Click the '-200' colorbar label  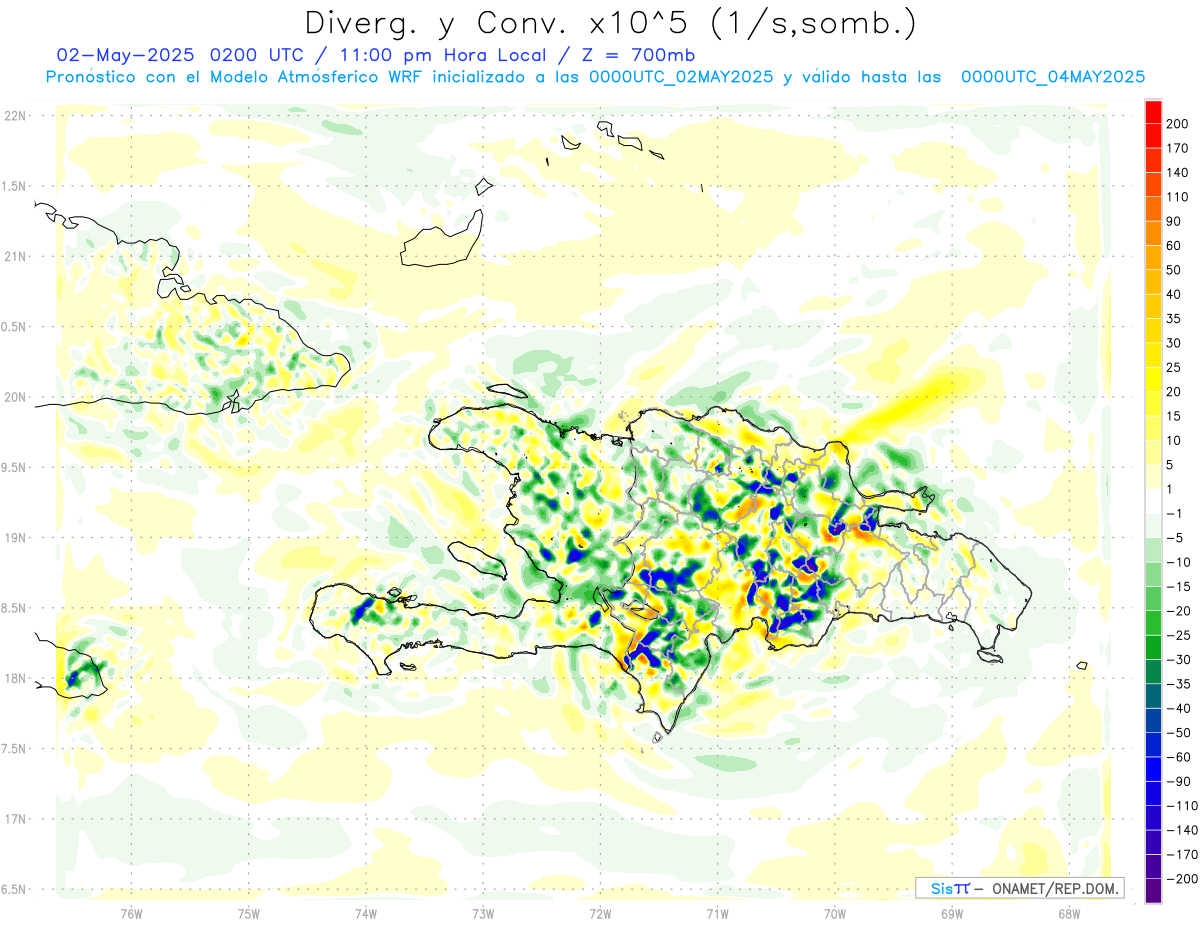(1180, 880)
